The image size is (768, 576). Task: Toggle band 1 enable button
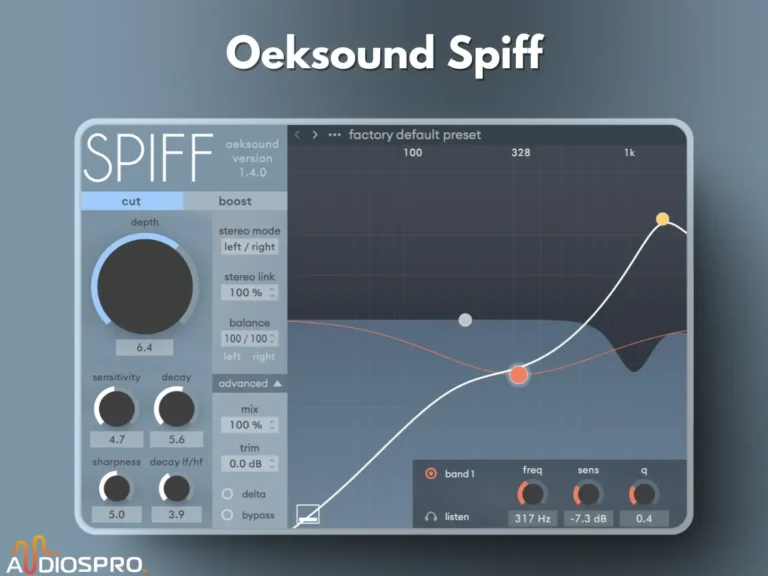[x=431, y=473]
